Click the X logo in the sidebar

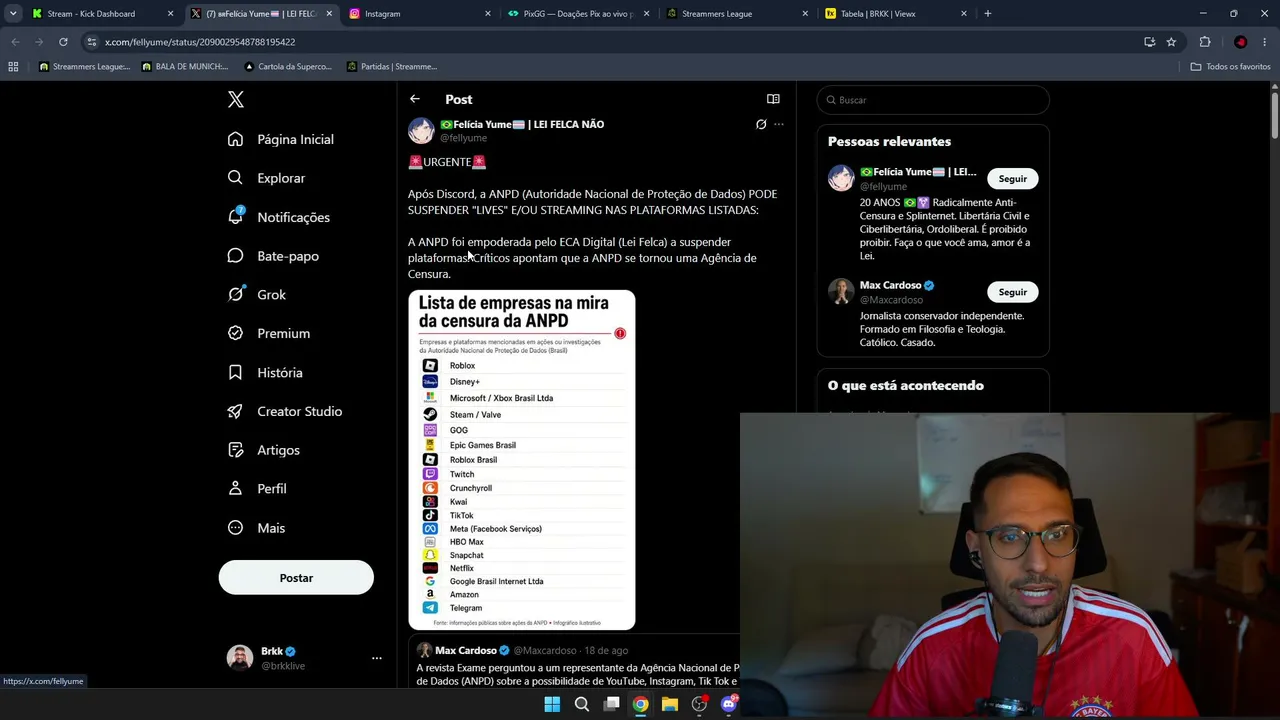(236, 99)
